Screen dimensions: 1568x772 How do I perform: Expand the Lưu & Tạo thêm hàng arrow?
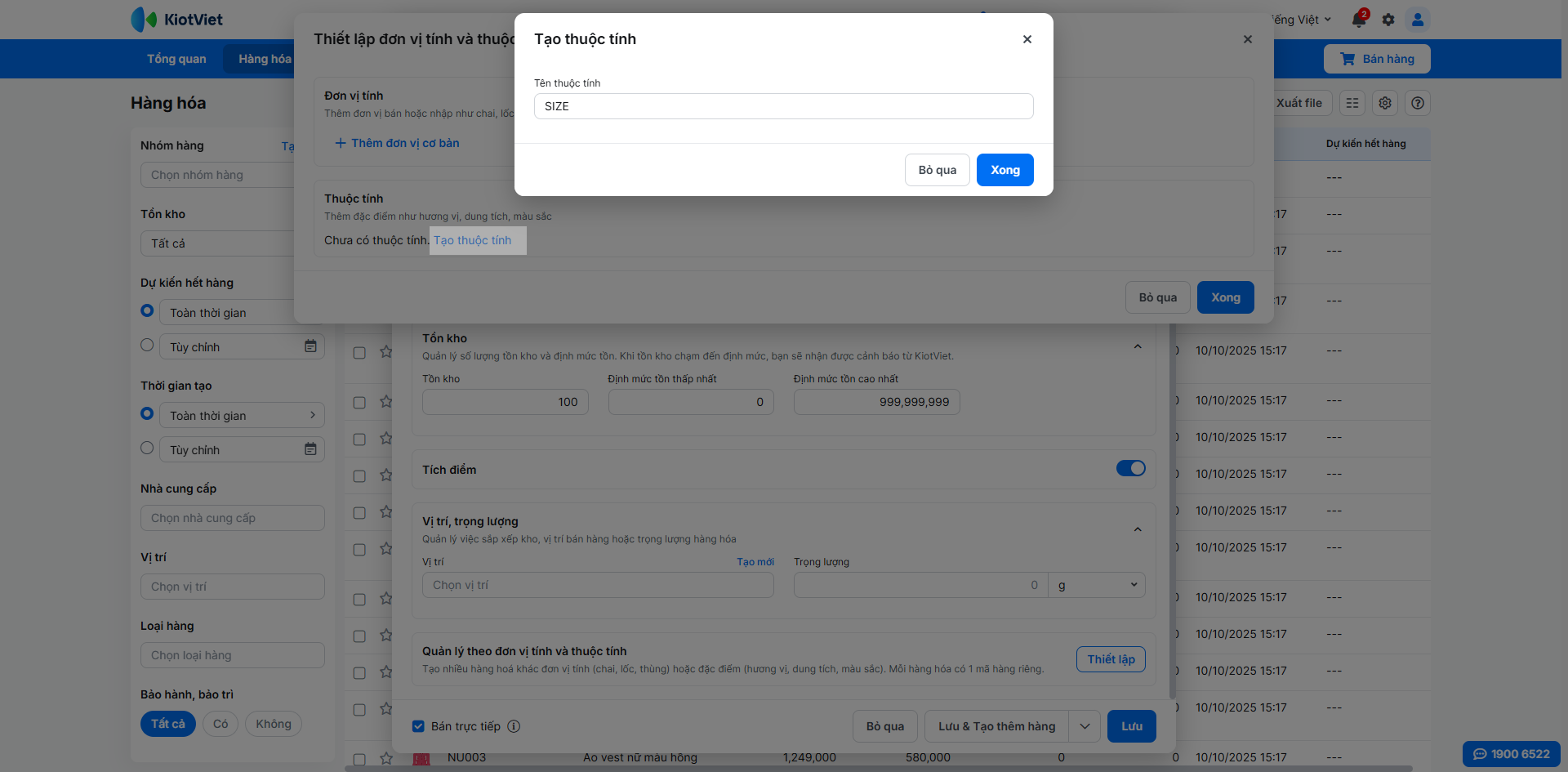(x=1085, y=726)
